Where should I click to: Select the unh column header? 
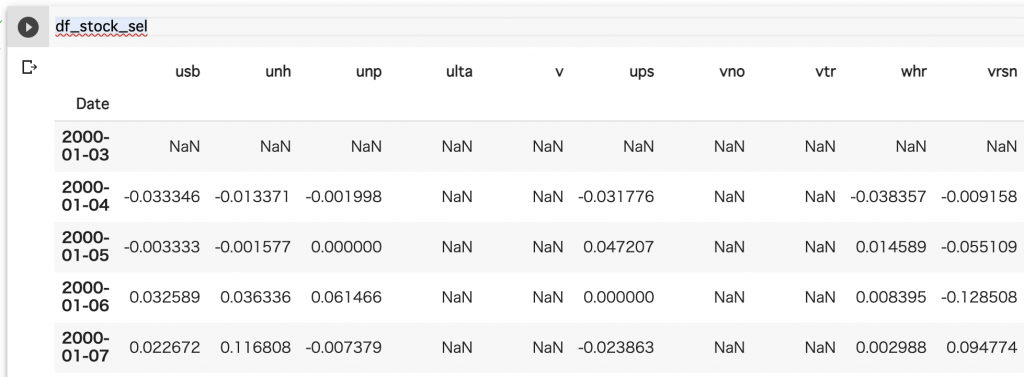(278, 72)
